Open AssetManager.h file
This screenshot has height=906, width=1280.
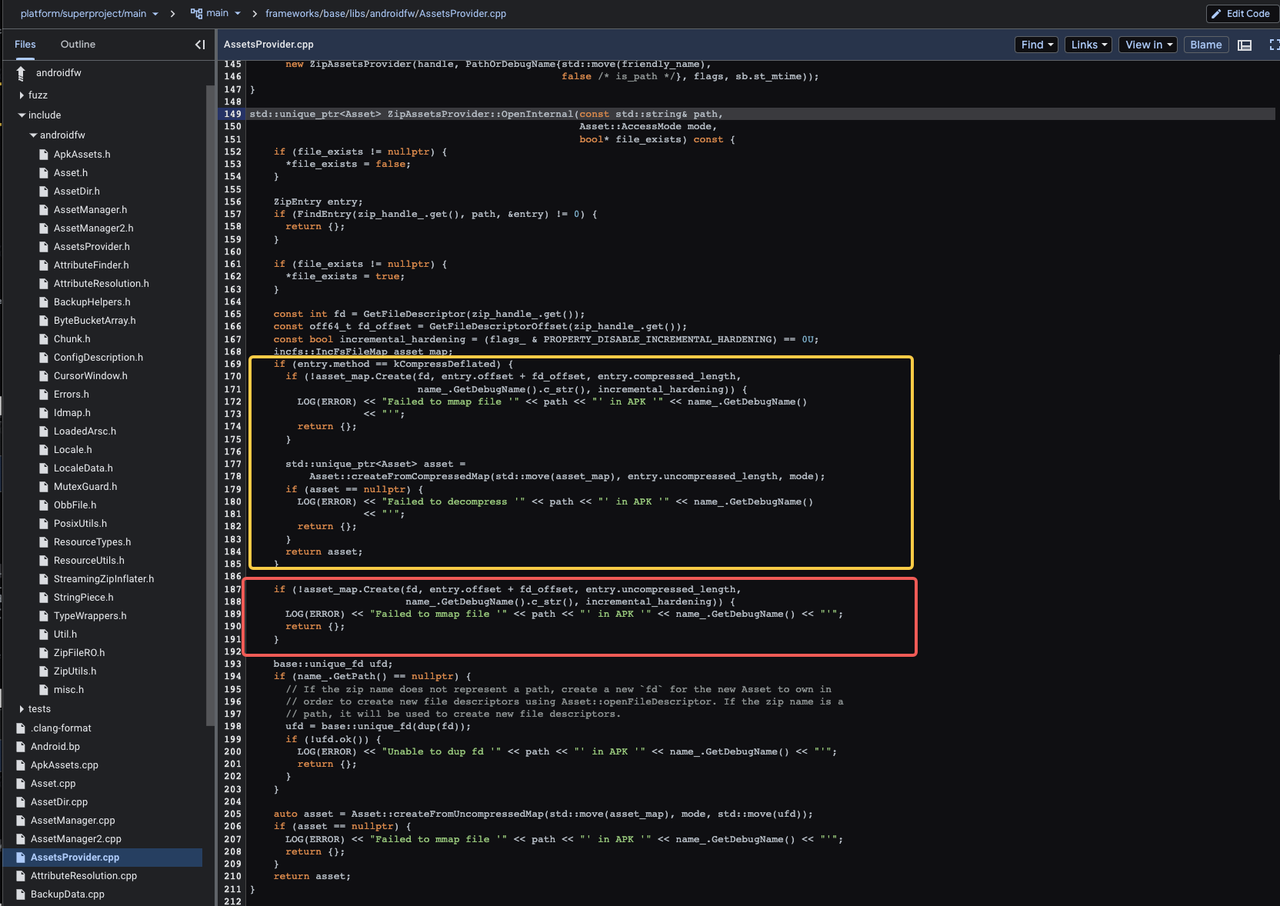coord(90,210)
